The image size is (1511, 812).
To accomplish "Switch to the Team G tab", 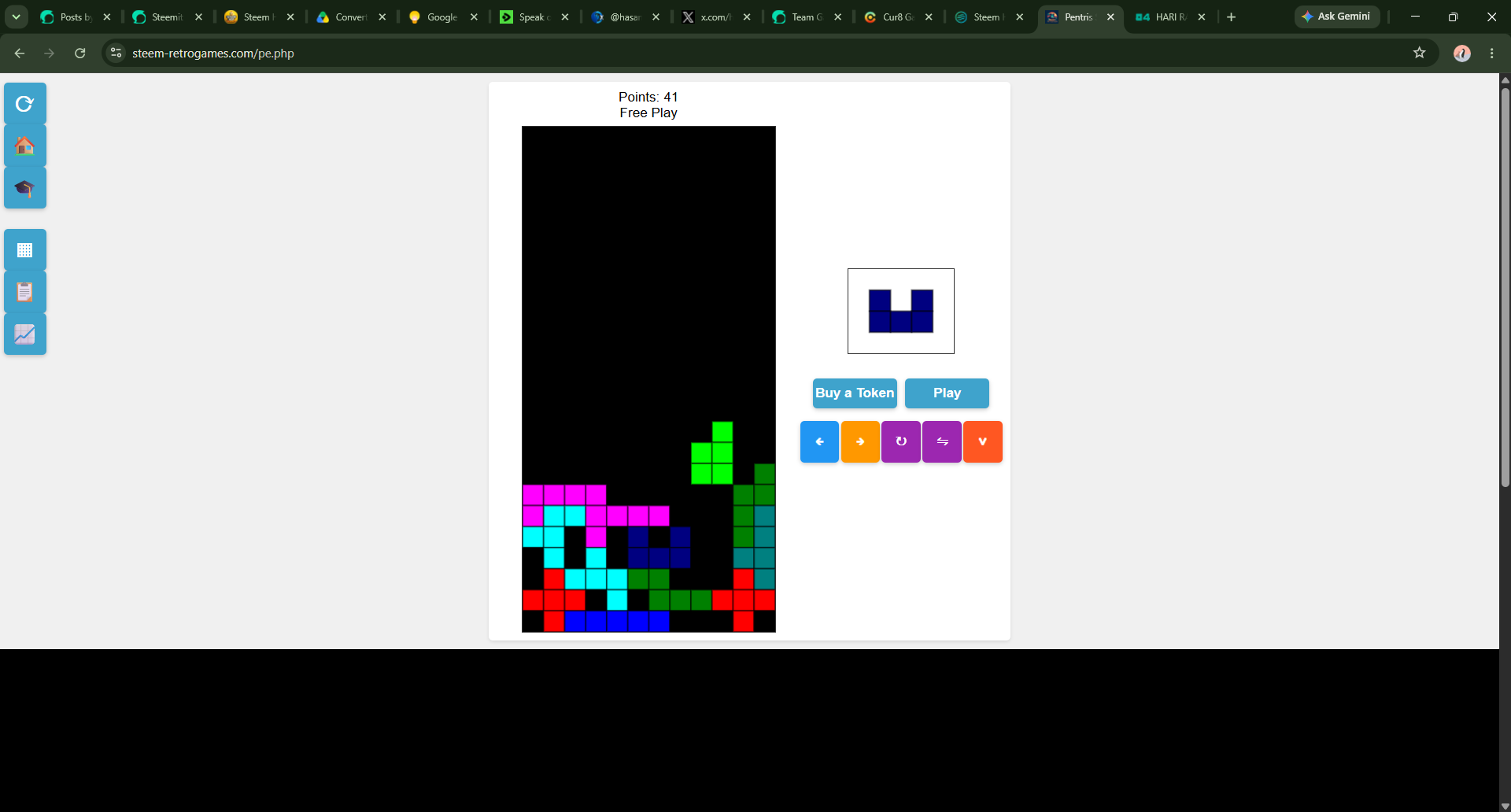I will [x=806, y=17].
